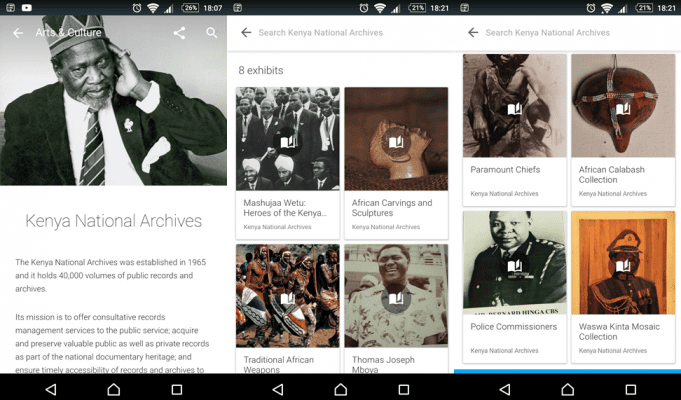Tap the share icon on Kenya National Archives page
The height and width of the screenshot is (400, 681).
pyautogui.click(x=179, y=33)
